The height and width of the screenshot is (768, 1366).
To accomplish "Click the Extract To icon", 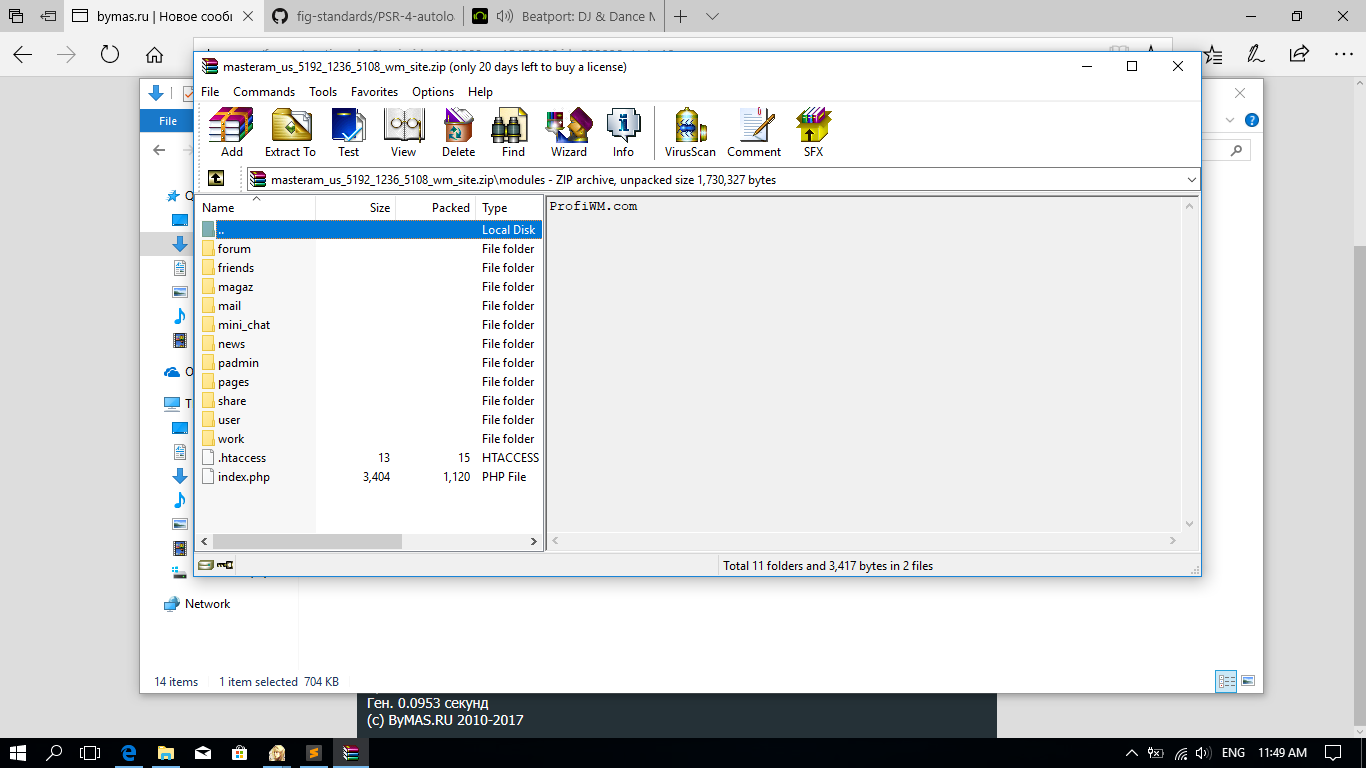I will pyautogui.click(x=290, y=132).
